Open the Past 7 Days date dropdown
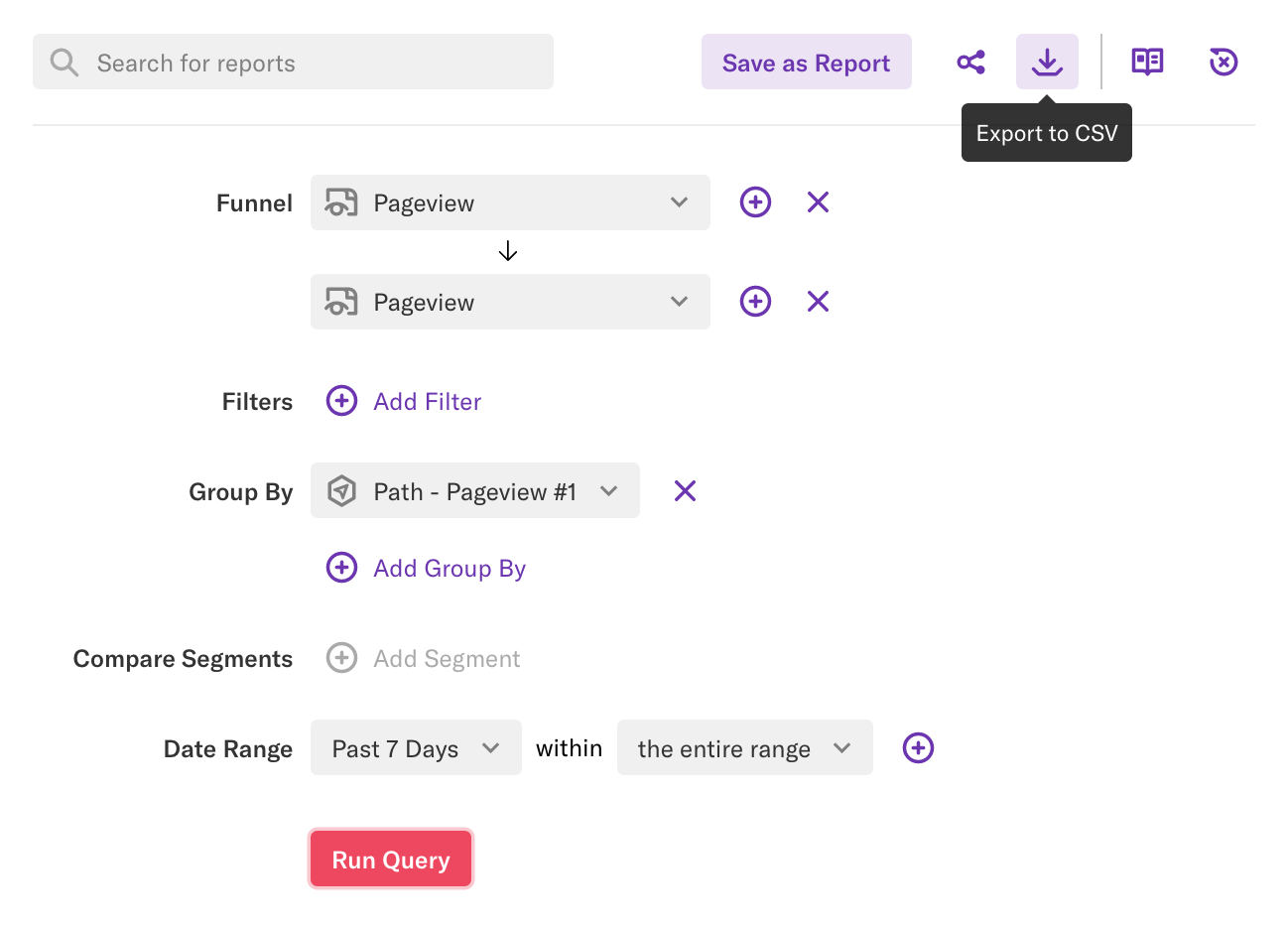The height and width of the screenshot is (926, 1288). (415, 747)
